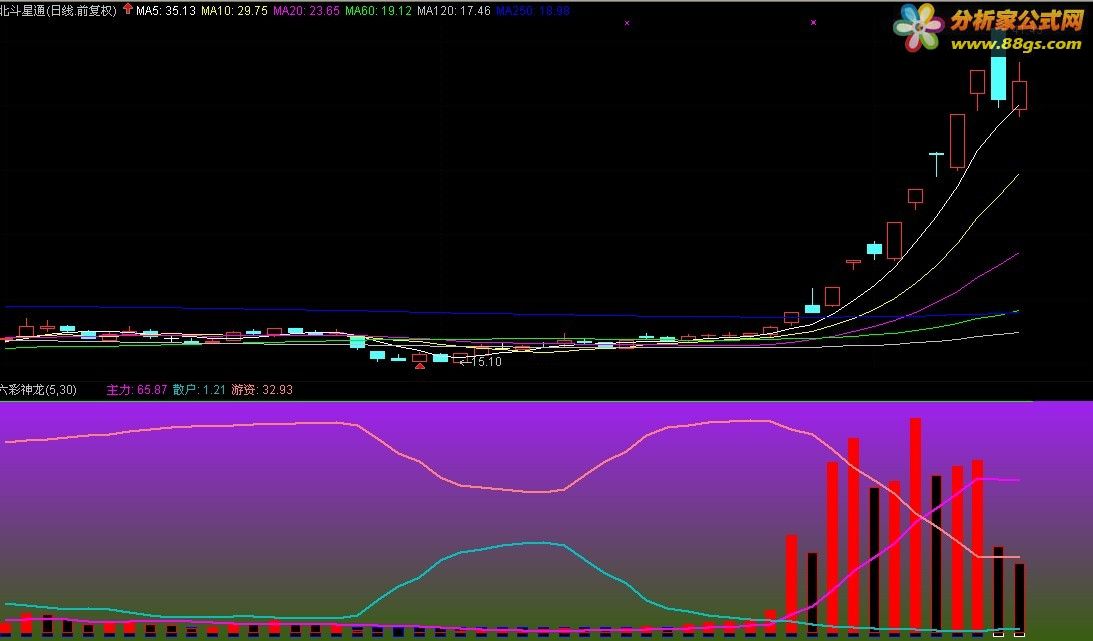Select the MA60: 19.12 indicator label
1093x641 pixels.
(379, 10)
